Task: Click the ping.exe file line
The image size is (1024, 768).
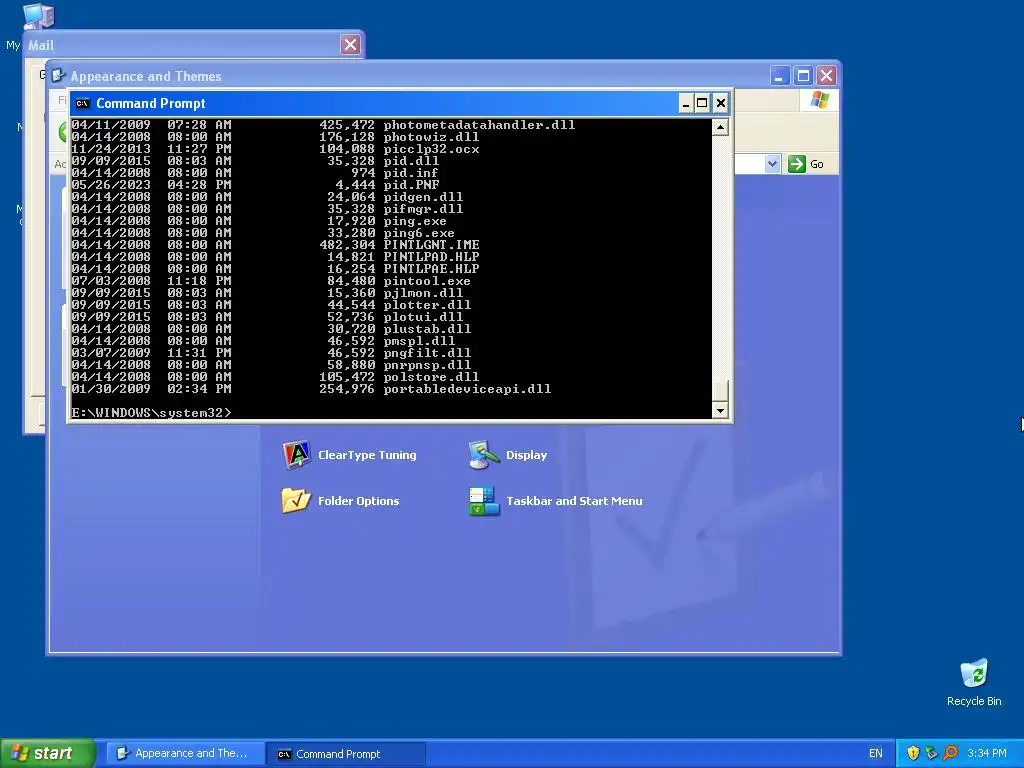Action: (x=259, y=221)
